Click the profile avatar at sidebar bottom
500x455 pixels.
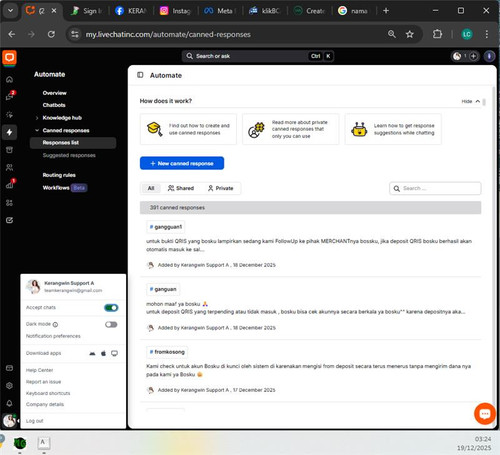(x=9, y=421)
